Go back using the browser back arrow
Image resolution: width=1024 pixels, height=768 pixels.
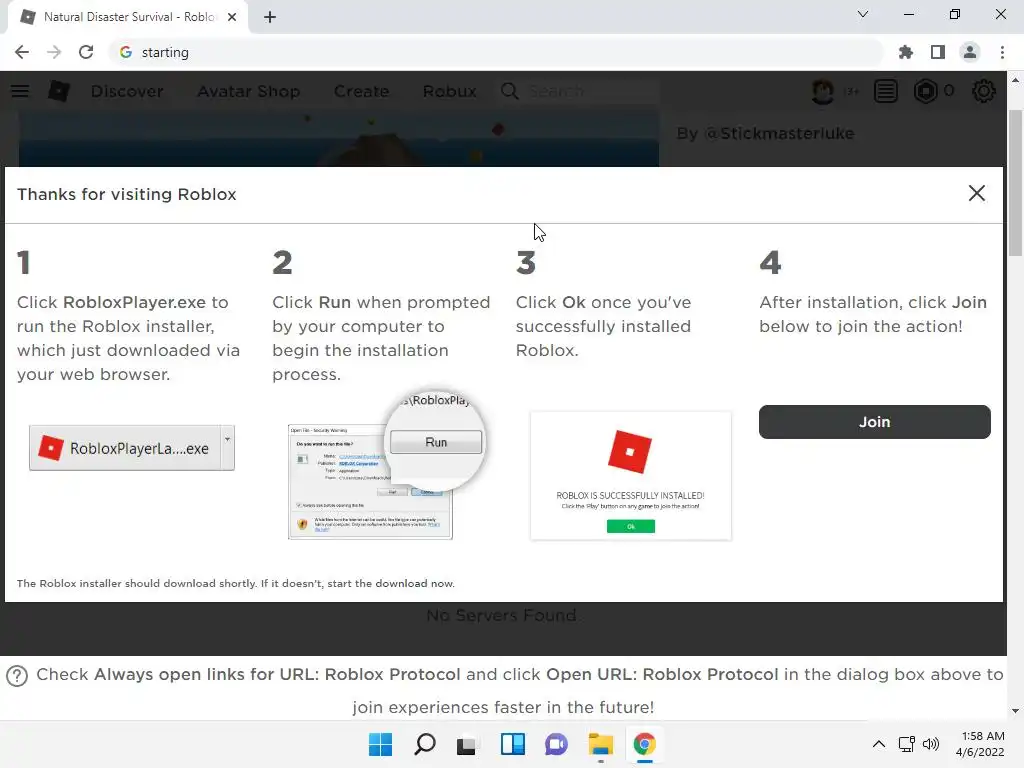pos(22,52)
